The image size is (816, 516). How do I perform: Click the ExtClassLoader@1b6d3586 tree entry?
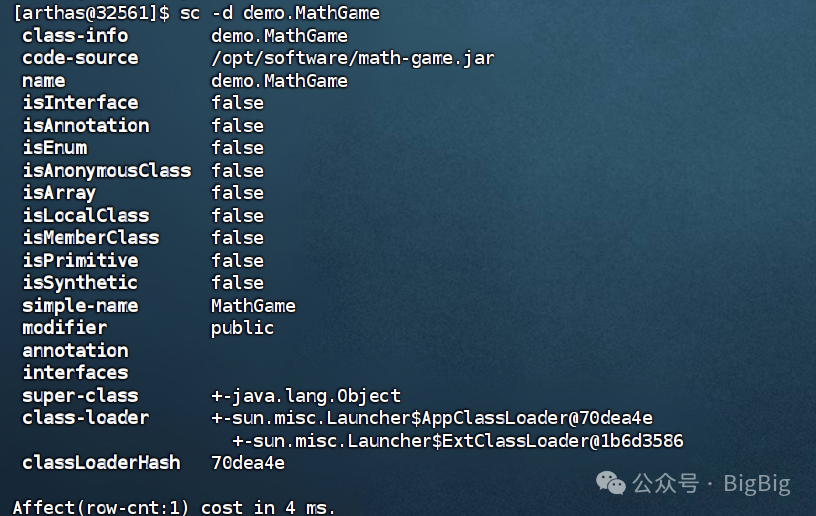click(x=457, y=441)
